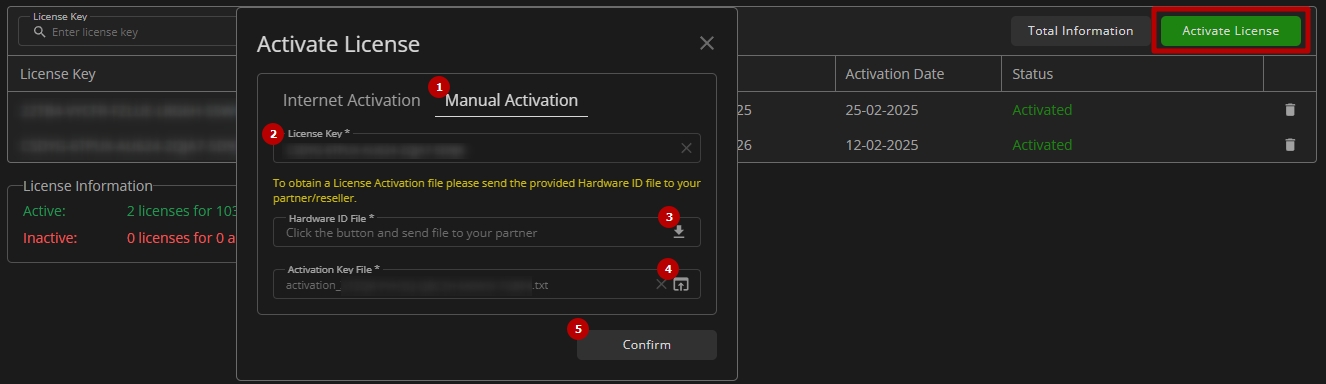
Task: Sort by Activation Date column header
Action: pos(894,74)
